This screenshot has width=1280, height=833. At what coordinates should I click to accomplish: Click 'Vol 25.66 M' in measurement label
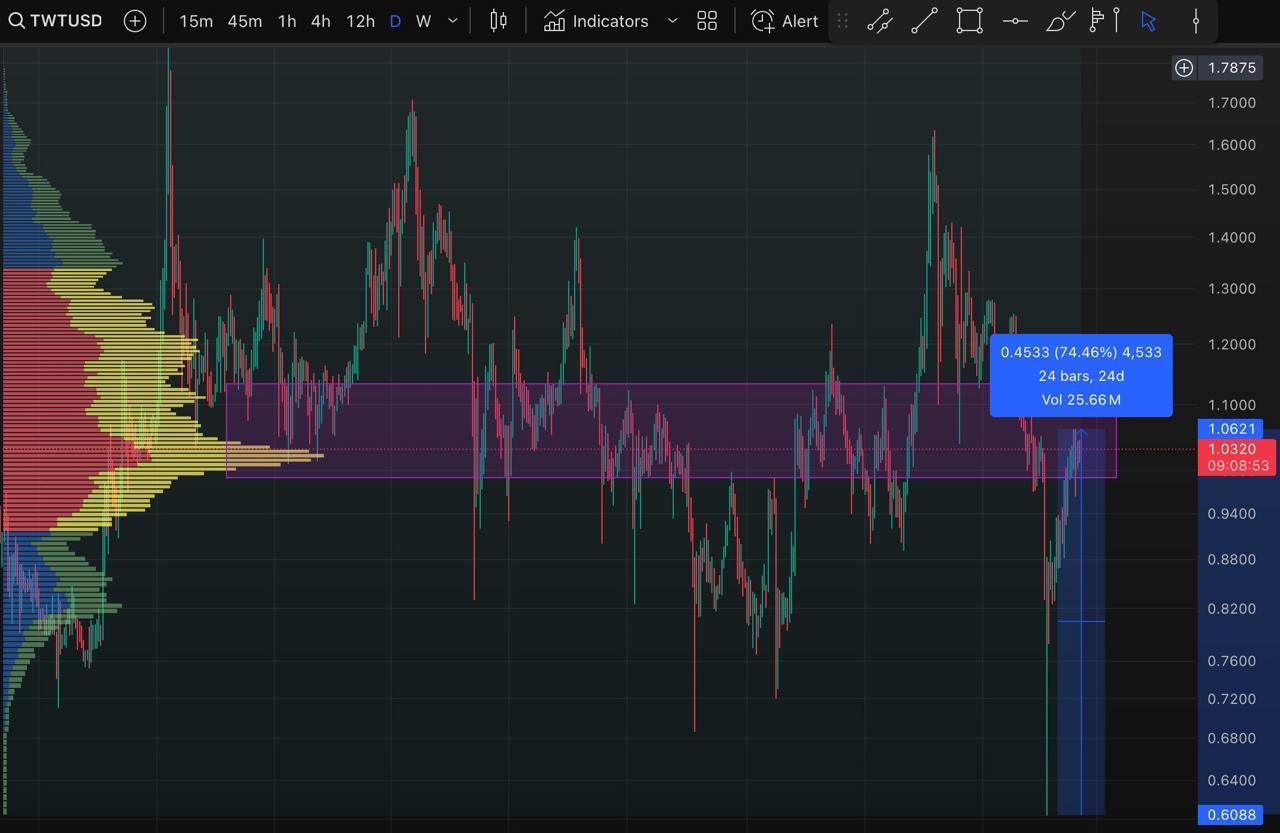[x=1081, y=399]
